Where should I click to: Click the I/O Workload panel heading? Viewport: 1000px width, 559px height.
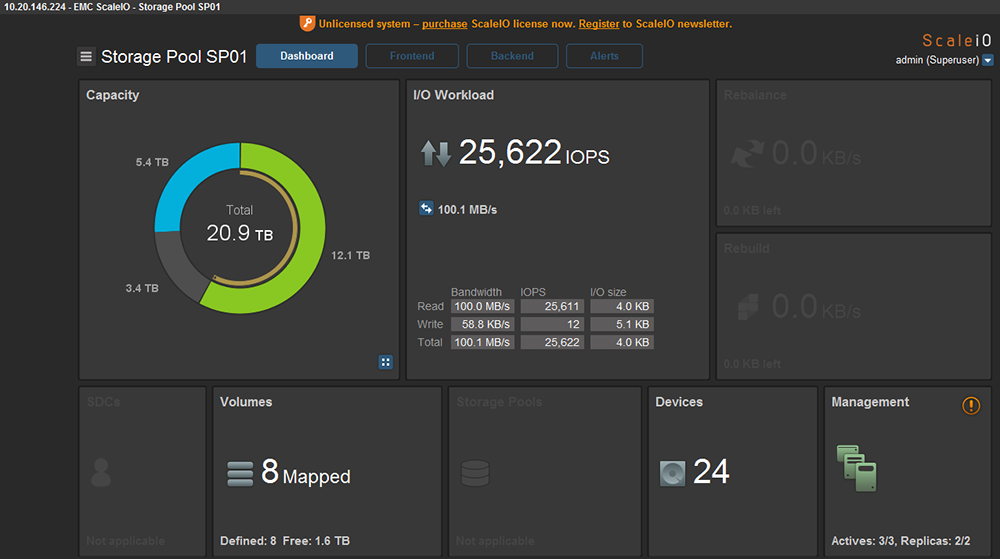click(x=453, y=95)
